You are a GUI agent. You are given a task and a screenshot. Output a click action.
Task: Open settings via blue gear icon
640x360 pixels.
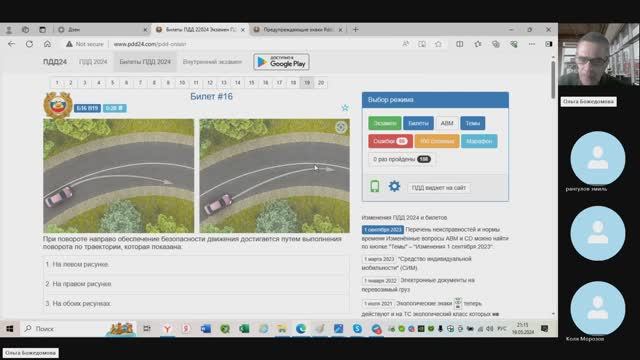tap(394, 186)
